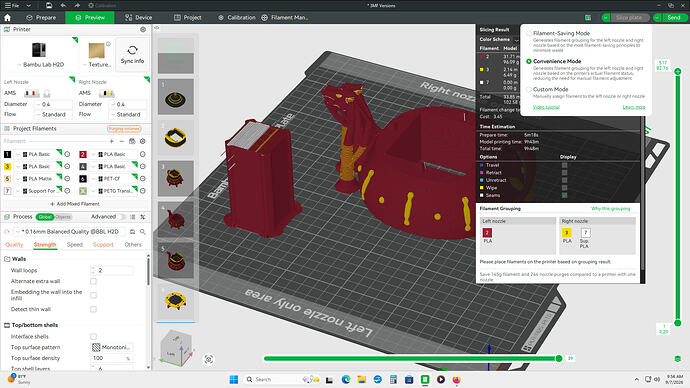Go to the Home screen icon

point(7,18)
